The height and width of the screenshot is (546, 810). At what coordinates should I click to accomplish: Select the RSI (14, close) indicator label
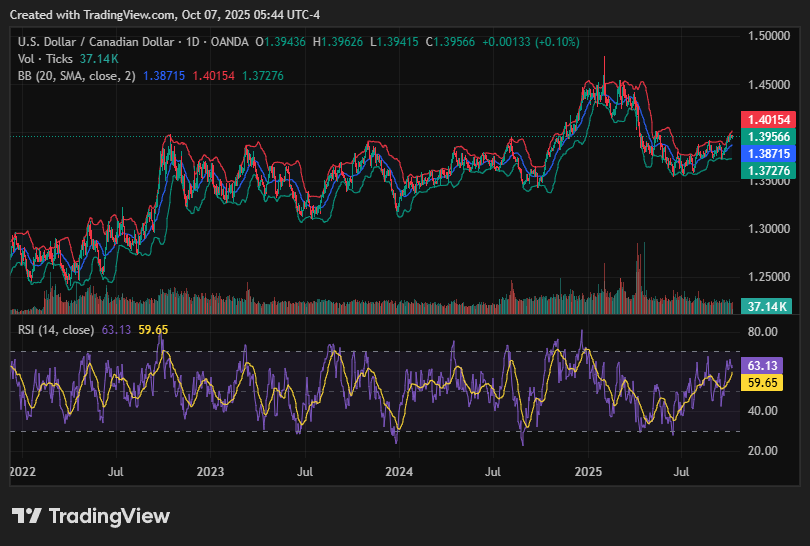[56, 329]
